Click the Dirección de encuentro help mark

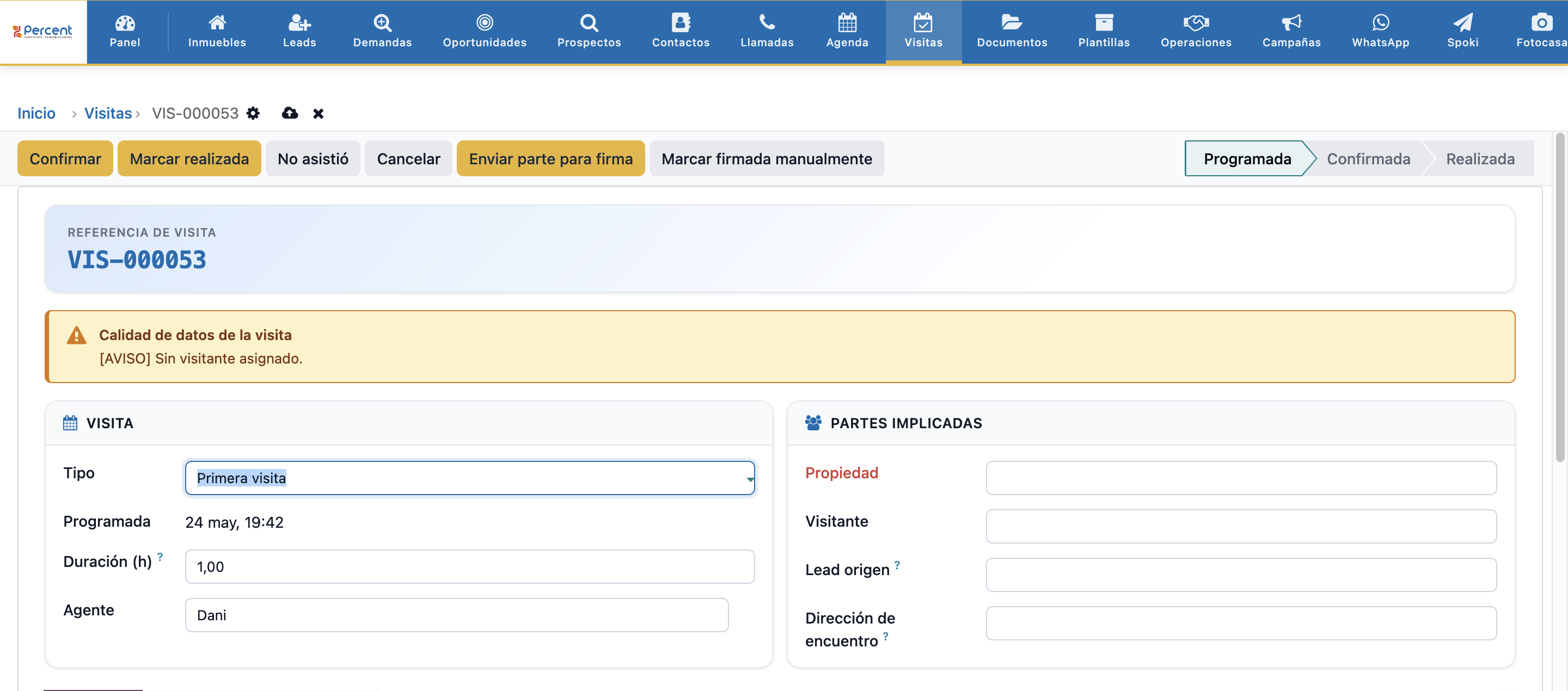pos(885,636)
